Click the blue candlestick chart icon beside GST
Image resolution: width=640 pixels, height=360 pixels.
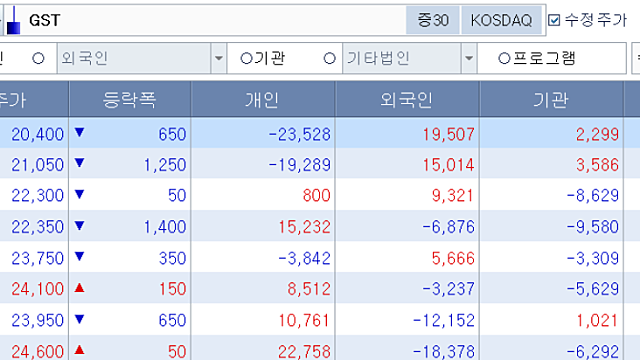[13, 20]
